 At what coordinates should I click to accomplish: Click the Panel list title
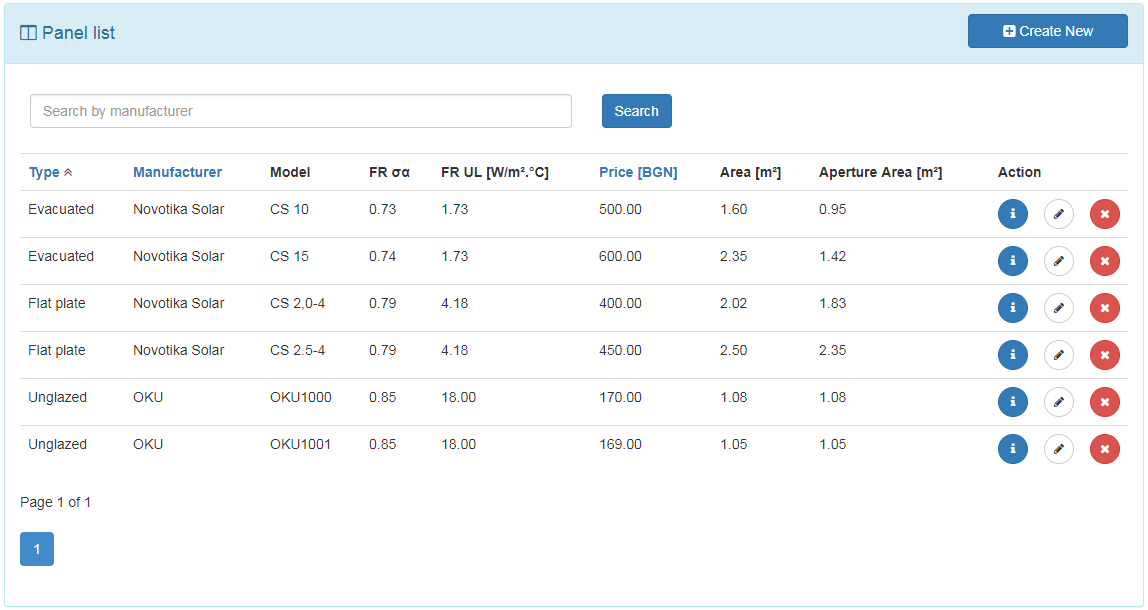coord(78,33)
